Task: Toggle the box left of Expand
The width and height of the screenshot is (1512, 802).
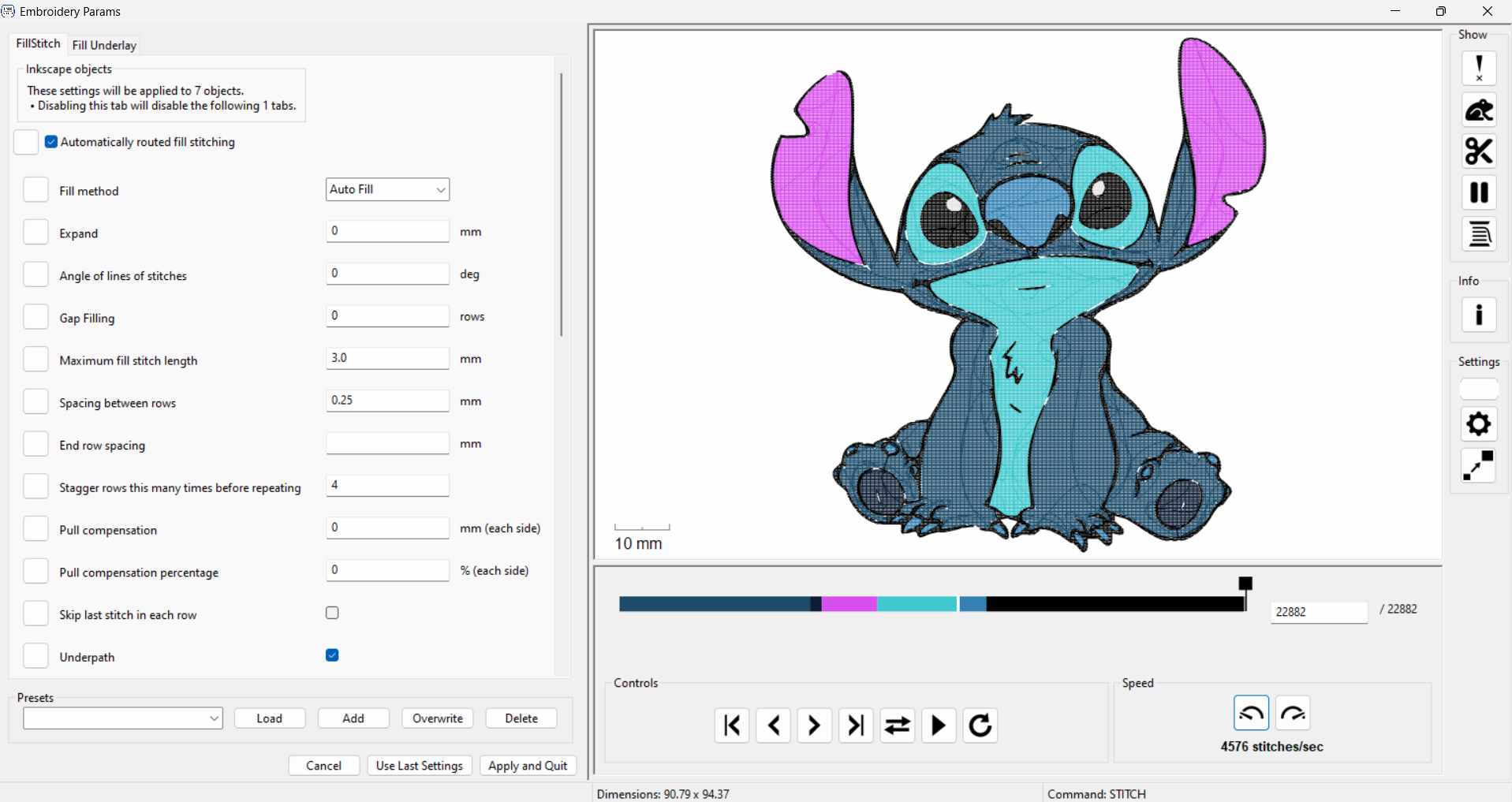Action: point(35,233)
